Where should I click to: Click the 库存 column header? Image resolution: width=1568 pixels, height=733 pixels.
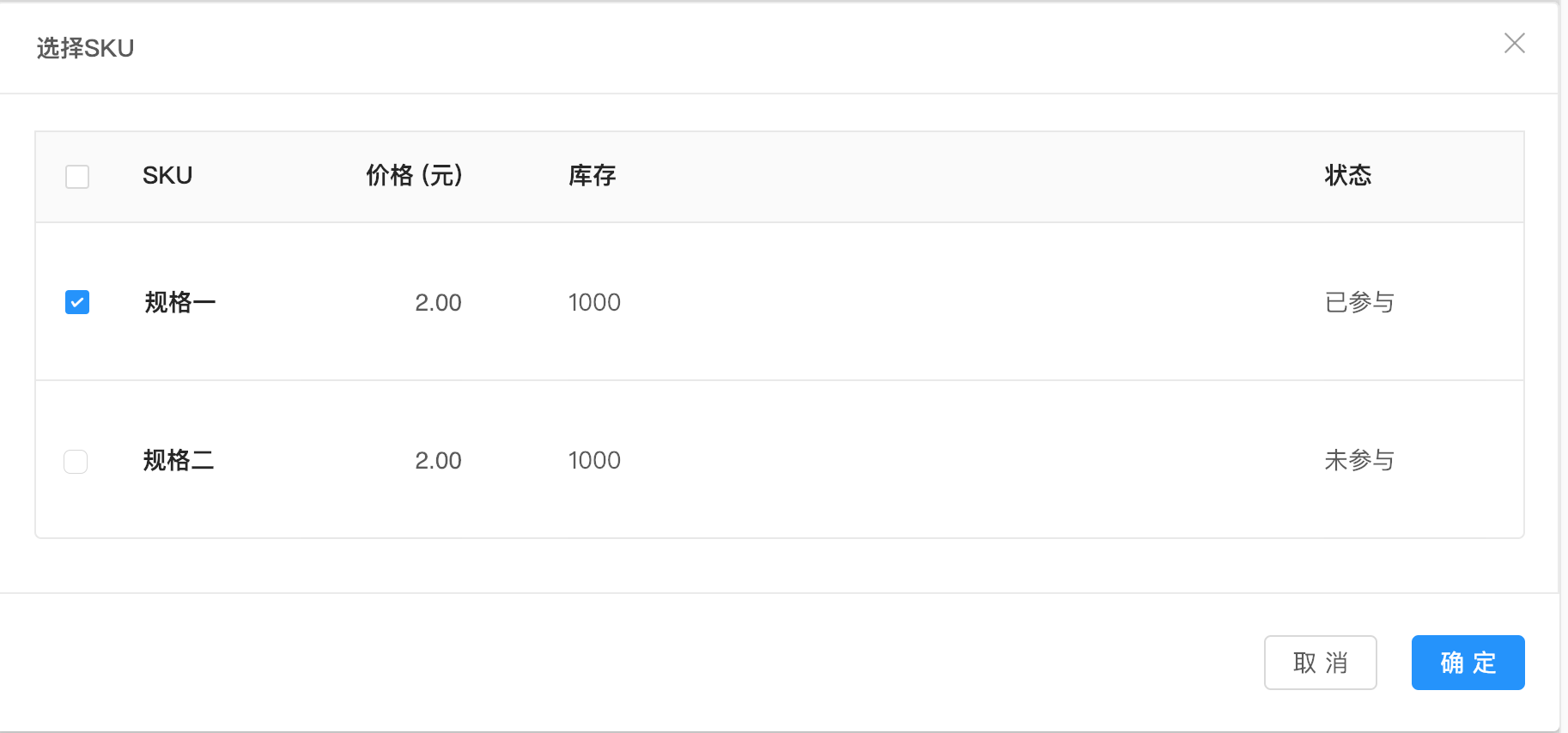tap(592, 176)
